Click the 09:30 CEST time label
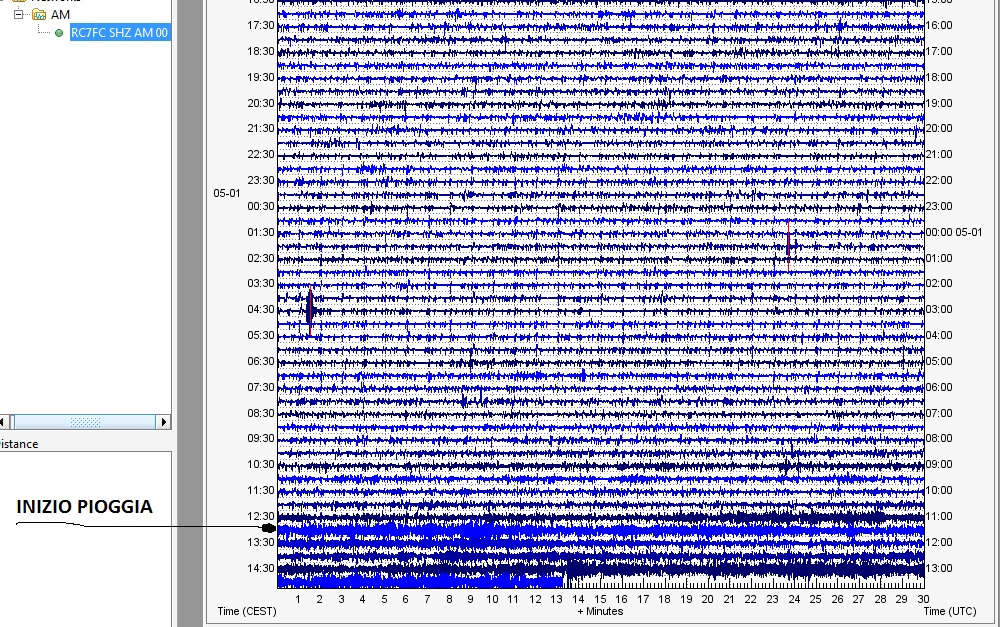The image size is (1000, 627). point(261,438)
